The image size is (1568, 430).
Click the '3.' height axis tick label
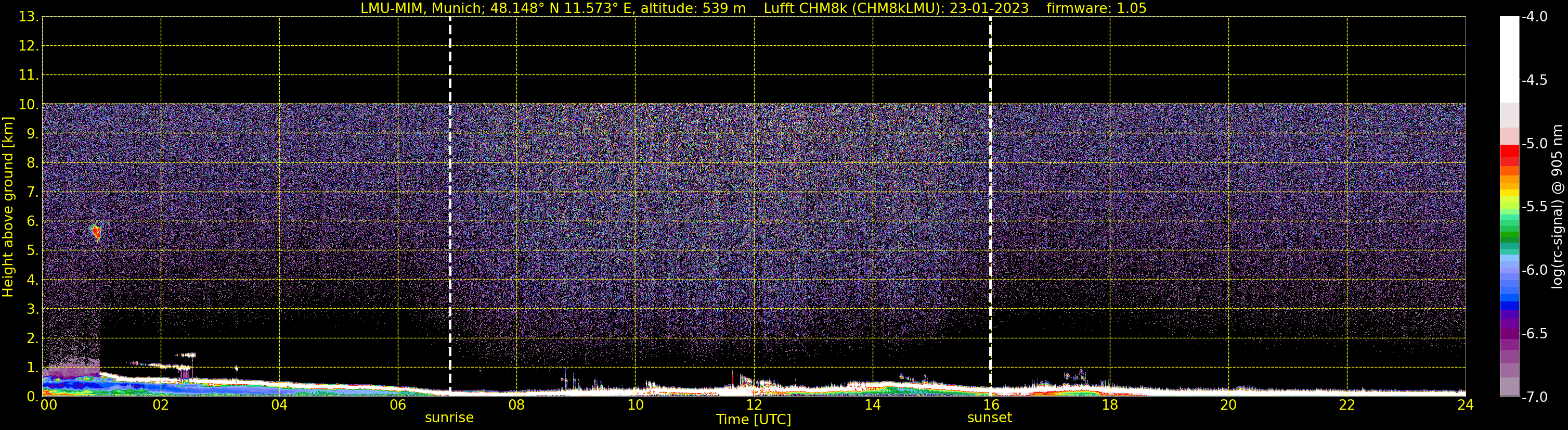(x=32, y=309)
